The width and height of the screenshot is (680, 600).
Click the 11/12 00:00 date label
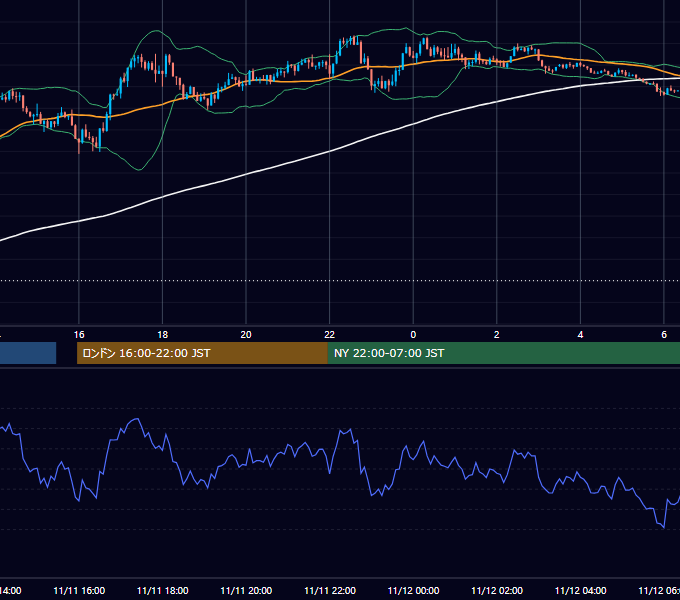[x=413, y=591]
